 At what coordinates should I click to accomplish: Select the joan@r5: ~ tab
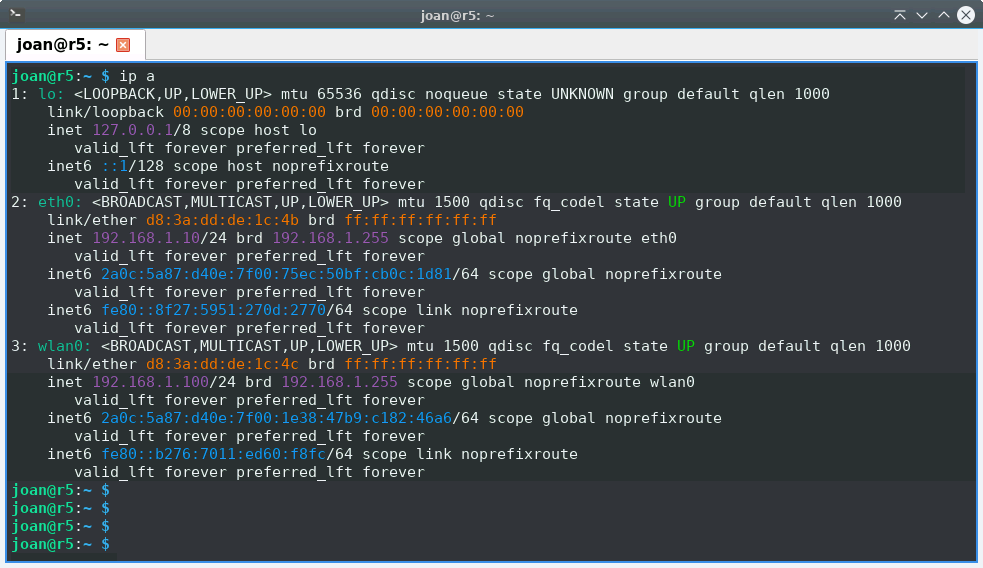pyautogui.click(x=62, y=45)
